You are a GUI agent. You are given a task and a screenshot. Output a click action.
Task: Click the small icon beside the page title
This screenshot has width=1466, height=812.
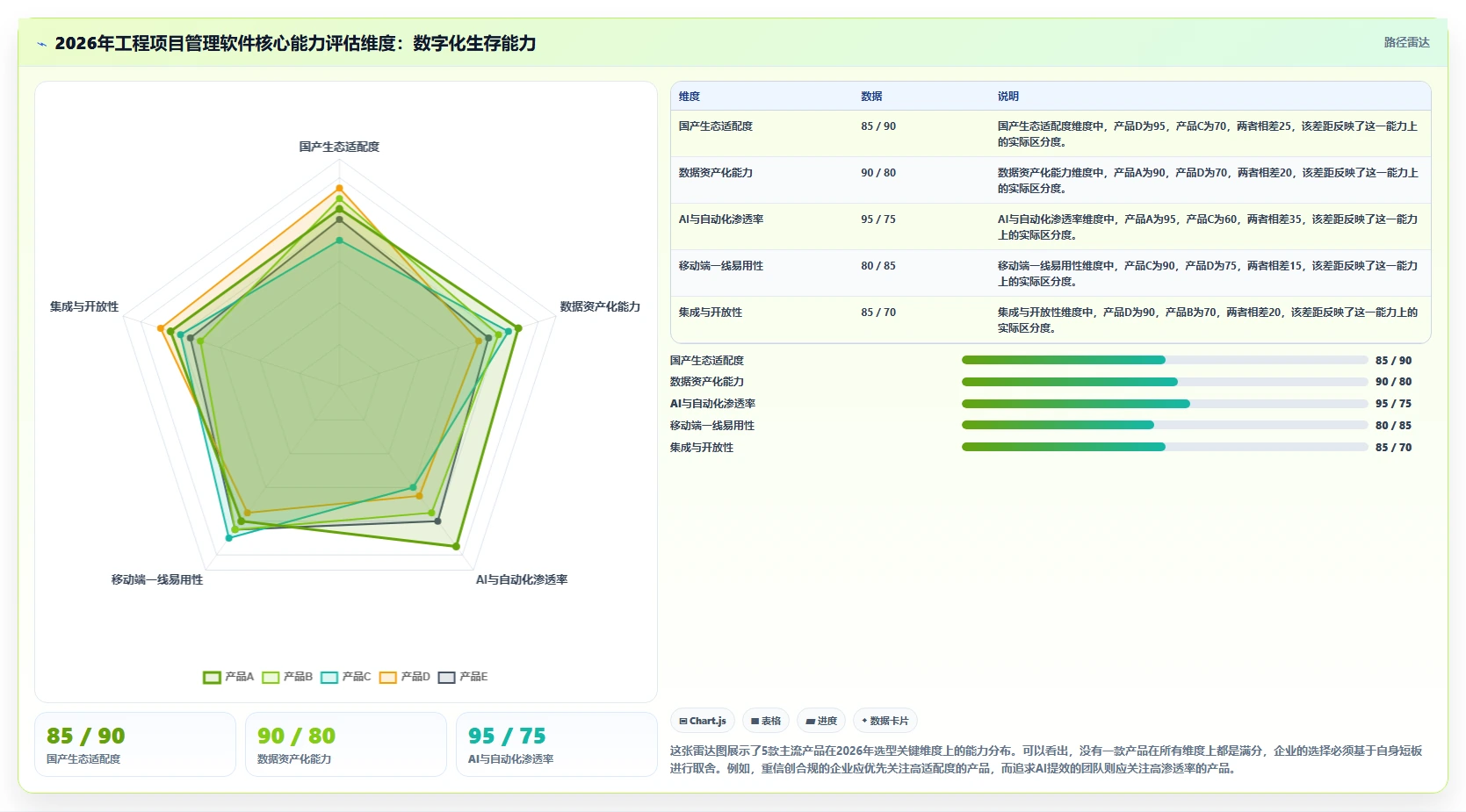[x=41, y=44]
